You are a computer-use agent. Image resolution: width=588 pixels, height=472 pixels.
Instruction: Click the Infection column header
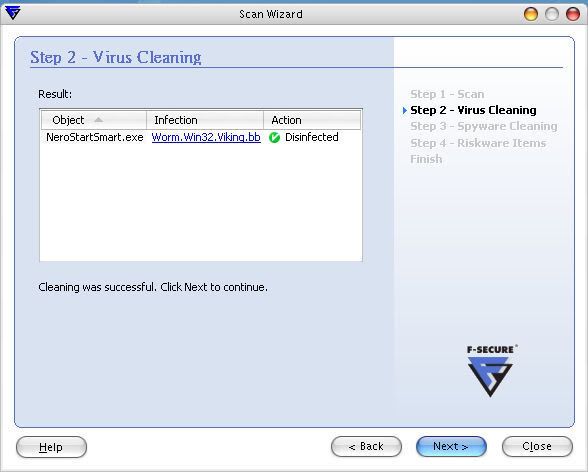pyautogui.click(x=205, y=120)
